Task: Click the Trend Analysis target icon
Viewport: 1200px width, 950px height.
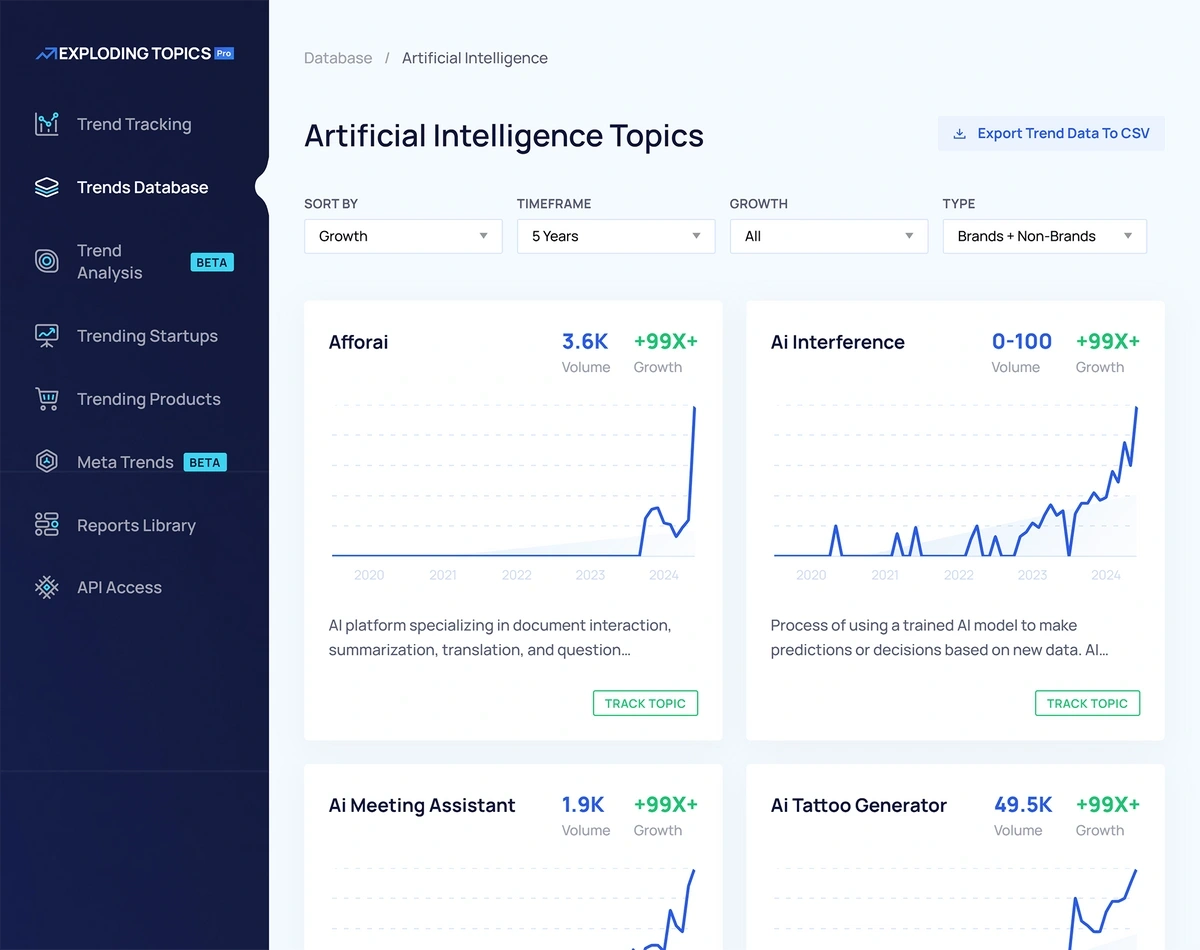Action: coord(47,262)
